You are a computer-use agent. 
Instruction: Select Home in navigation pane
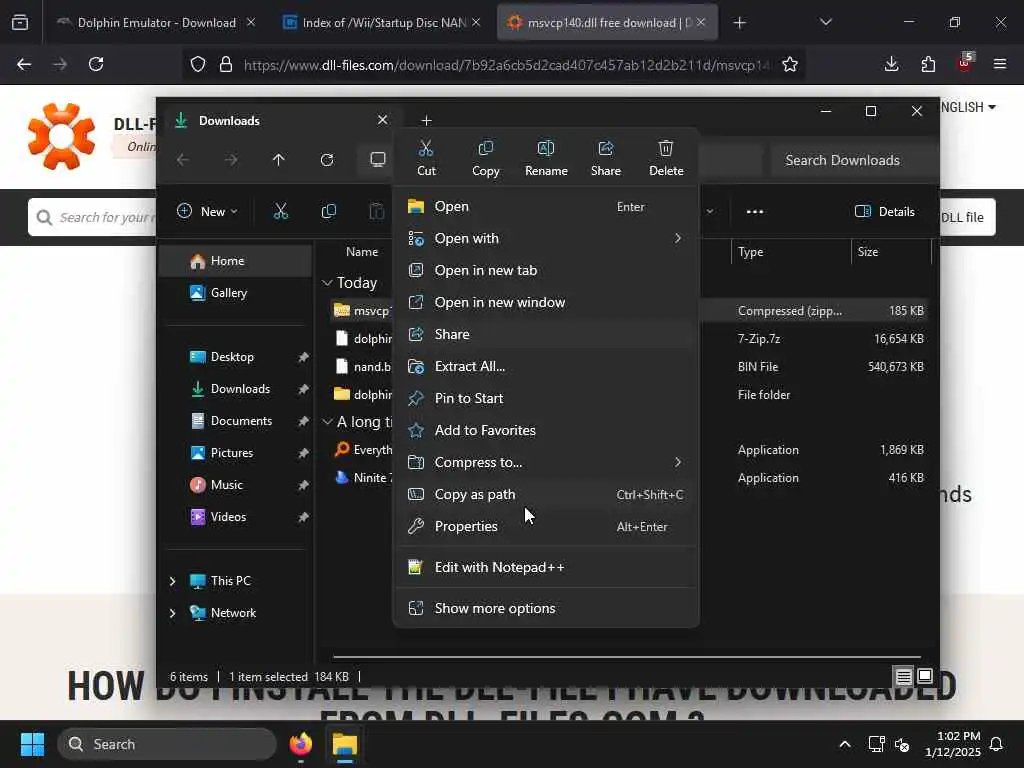tap(236, 261)
